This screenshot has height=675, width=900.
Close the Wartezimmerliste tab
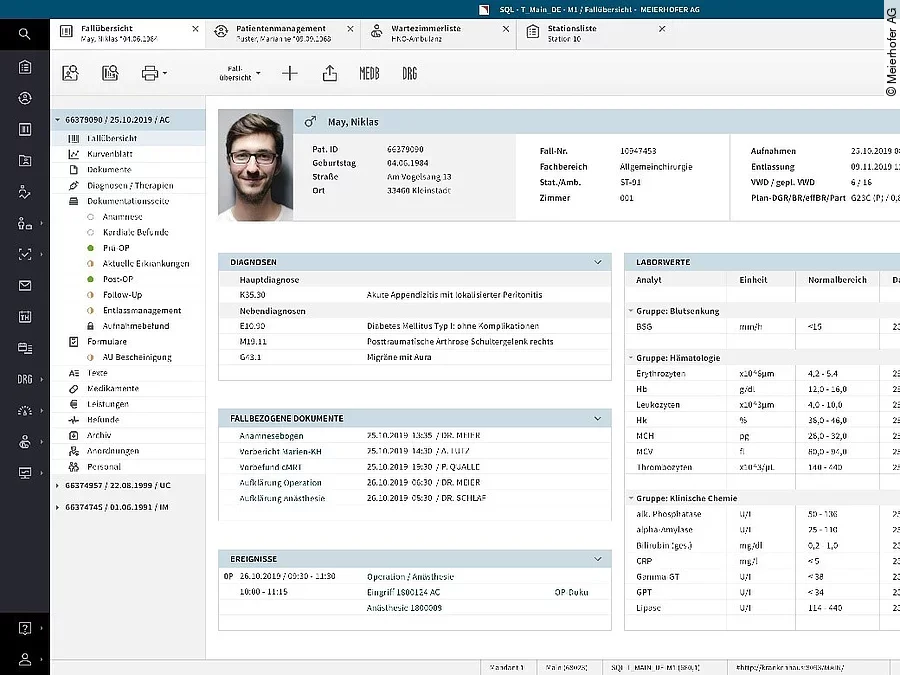505,29
